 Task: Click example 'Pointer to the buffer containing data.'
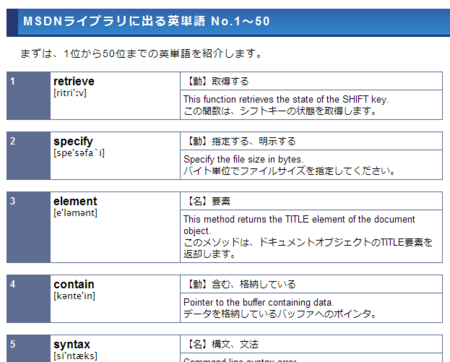(259, 302)
